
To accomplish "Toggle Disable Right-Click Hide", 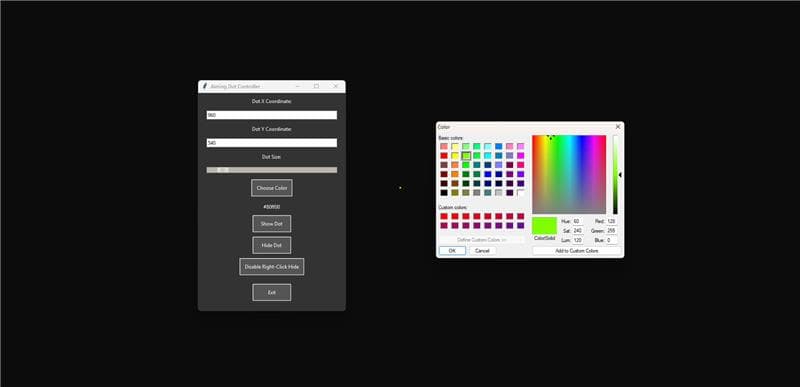I will pyautogui.click(x=271, y=267).
